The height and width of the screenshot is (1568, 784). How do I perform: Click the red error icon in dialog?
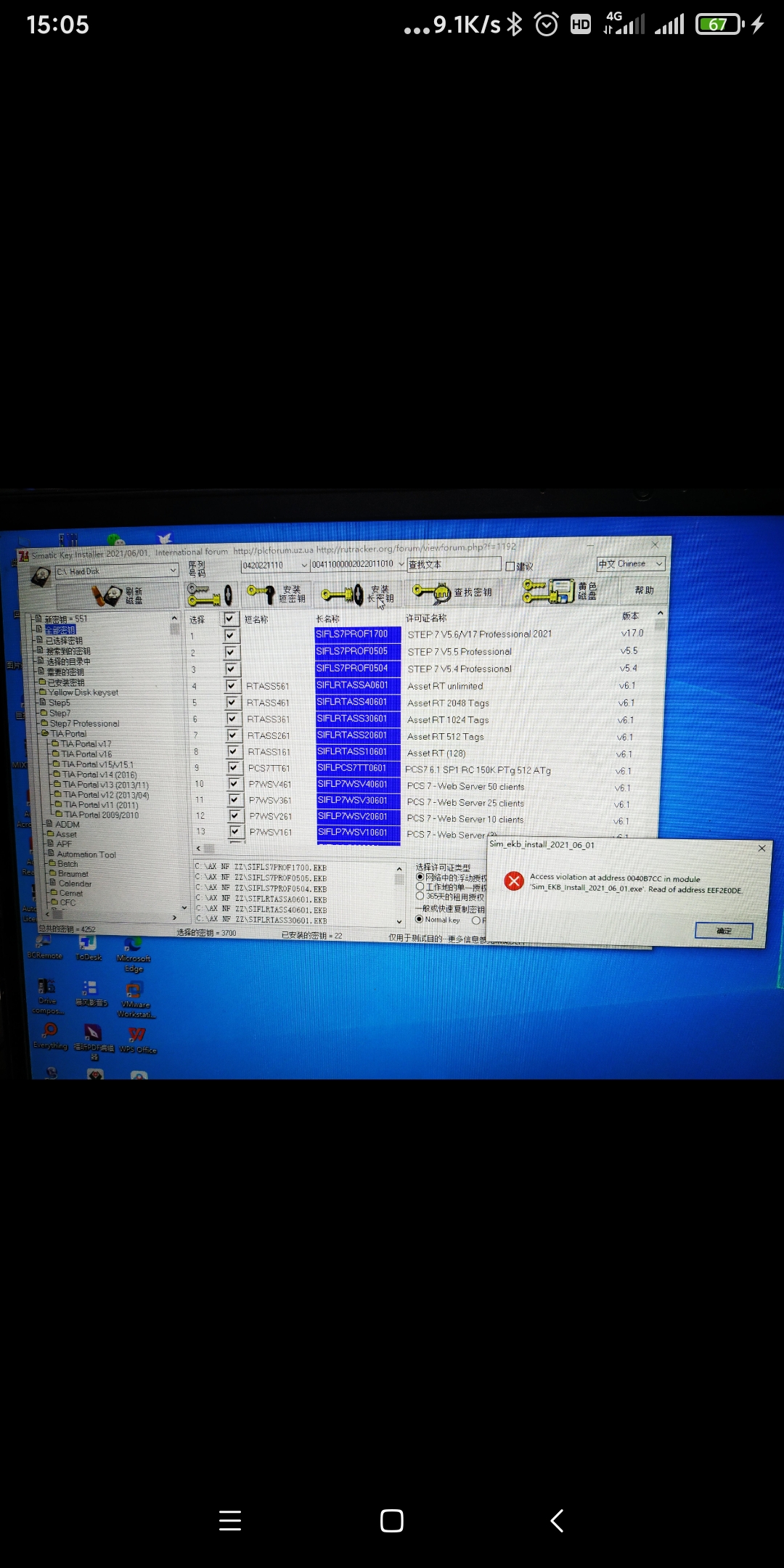[514, 881]
